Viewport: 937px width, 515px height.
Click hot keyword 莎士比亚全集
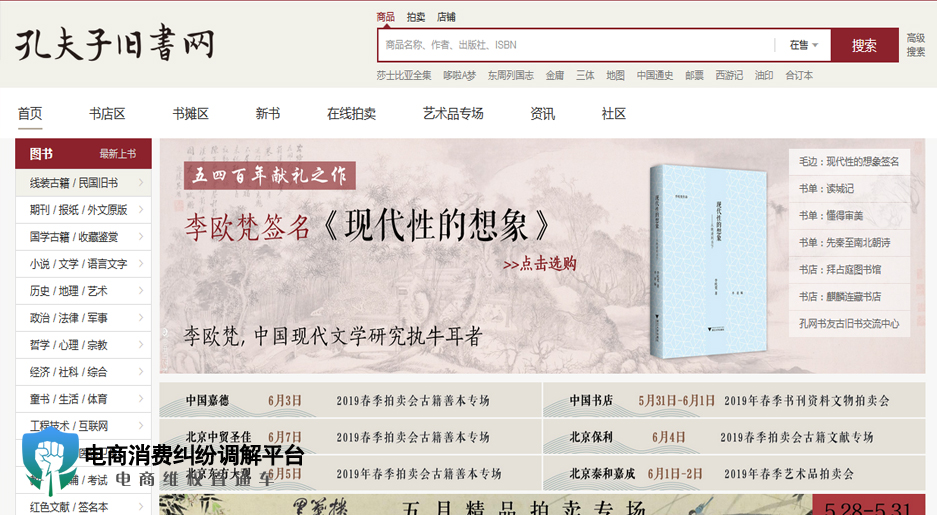tap(404, 75)
